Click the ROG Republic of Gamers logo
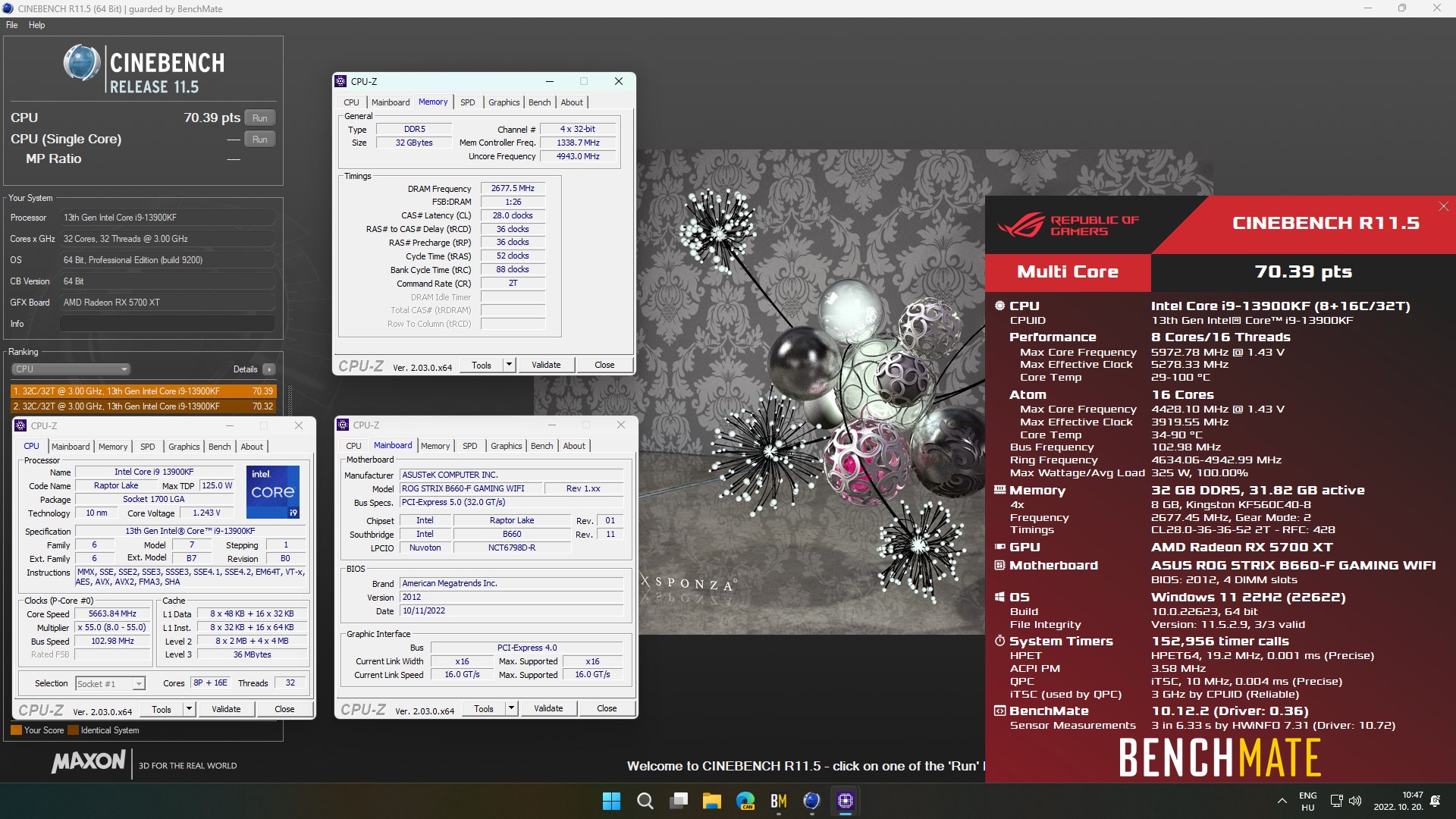This screenshot has width=1456, height=819. (1068, 225)
